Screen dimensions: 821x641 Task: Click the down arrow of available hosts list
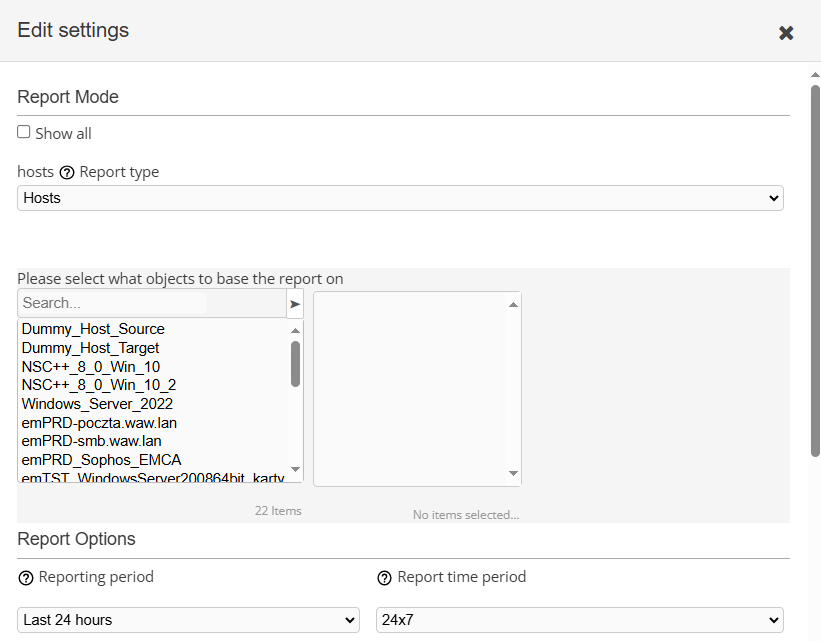(295, 469)
